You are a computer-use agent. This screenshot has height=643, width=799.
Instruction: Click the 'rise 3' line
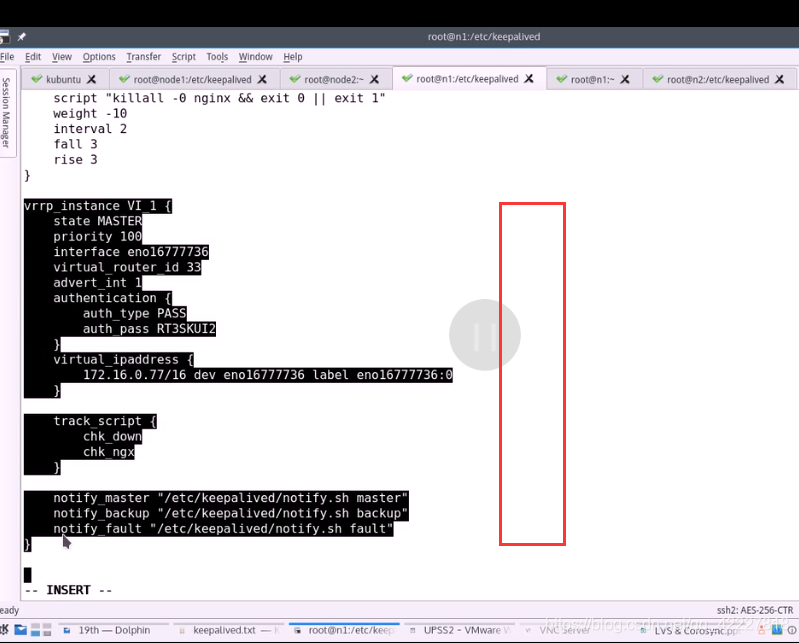[75, 159]
